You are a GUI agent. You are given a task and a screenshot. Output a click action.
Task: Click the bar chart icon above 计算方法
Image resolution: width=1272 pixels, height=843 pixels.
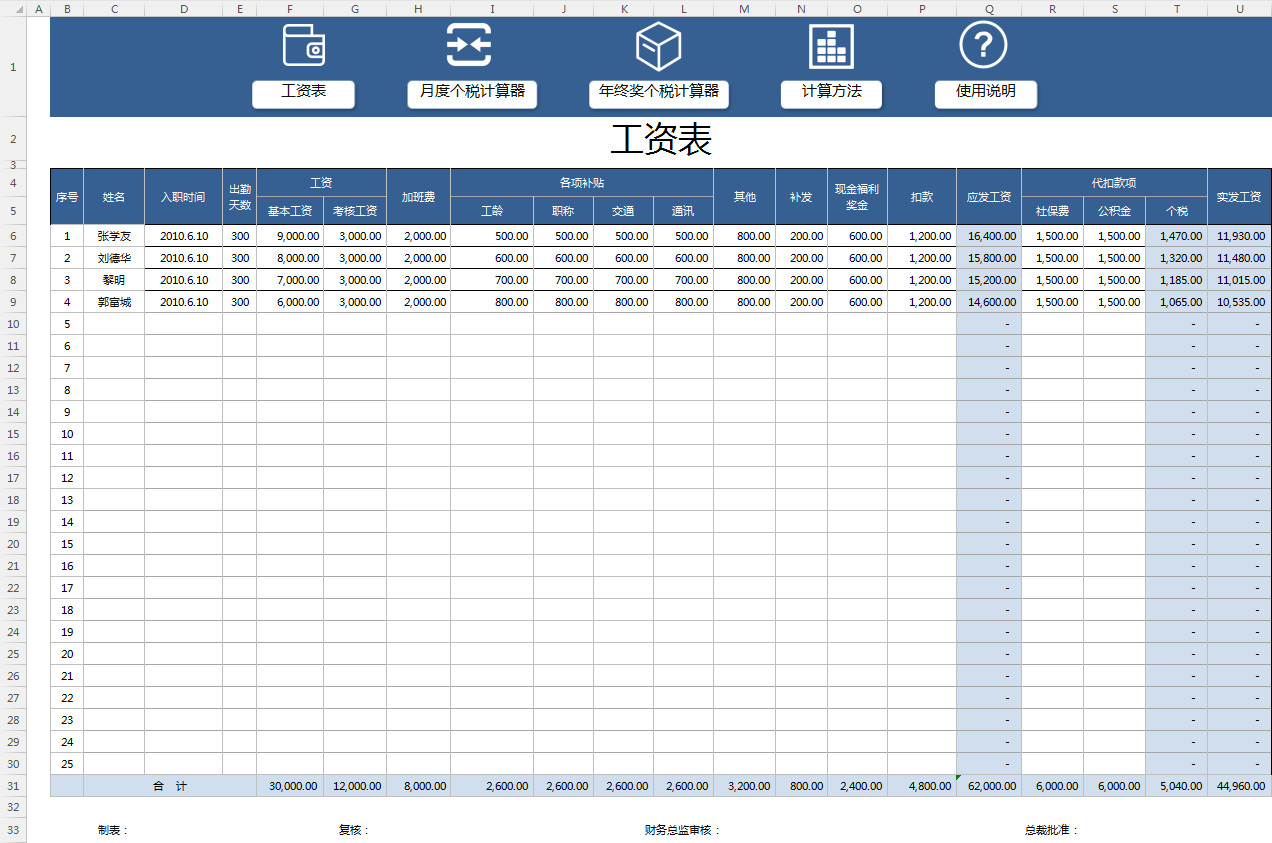tap(831, 46)
